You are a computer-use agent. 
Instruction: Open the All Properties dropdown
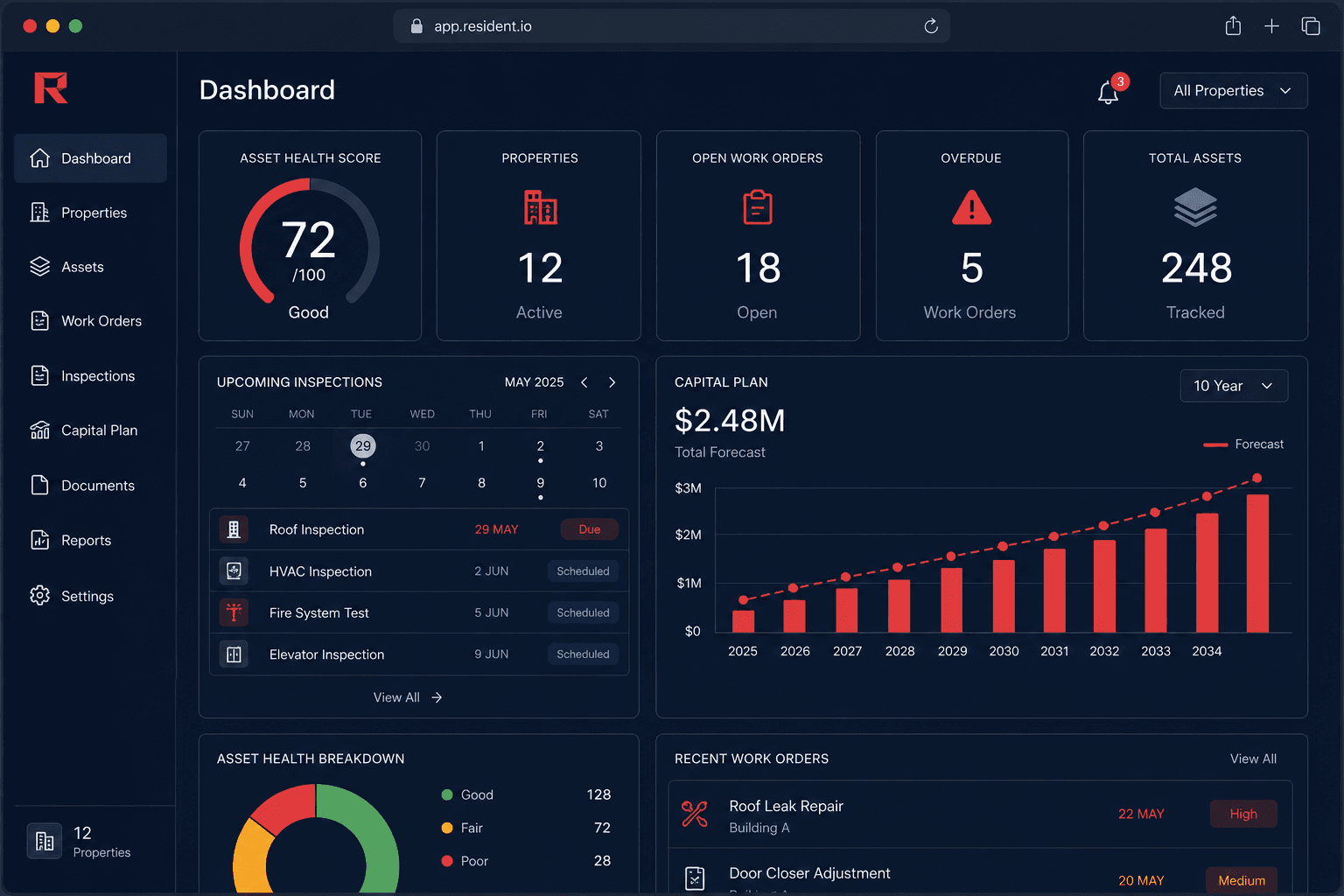[x=1233, y=91]
